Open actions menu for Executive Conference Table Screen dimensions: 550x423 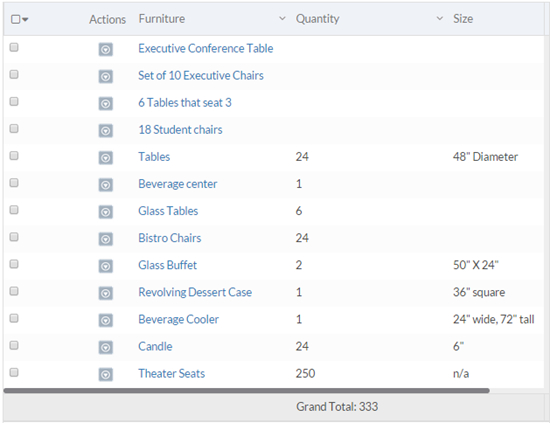click(x=106, y=49)
